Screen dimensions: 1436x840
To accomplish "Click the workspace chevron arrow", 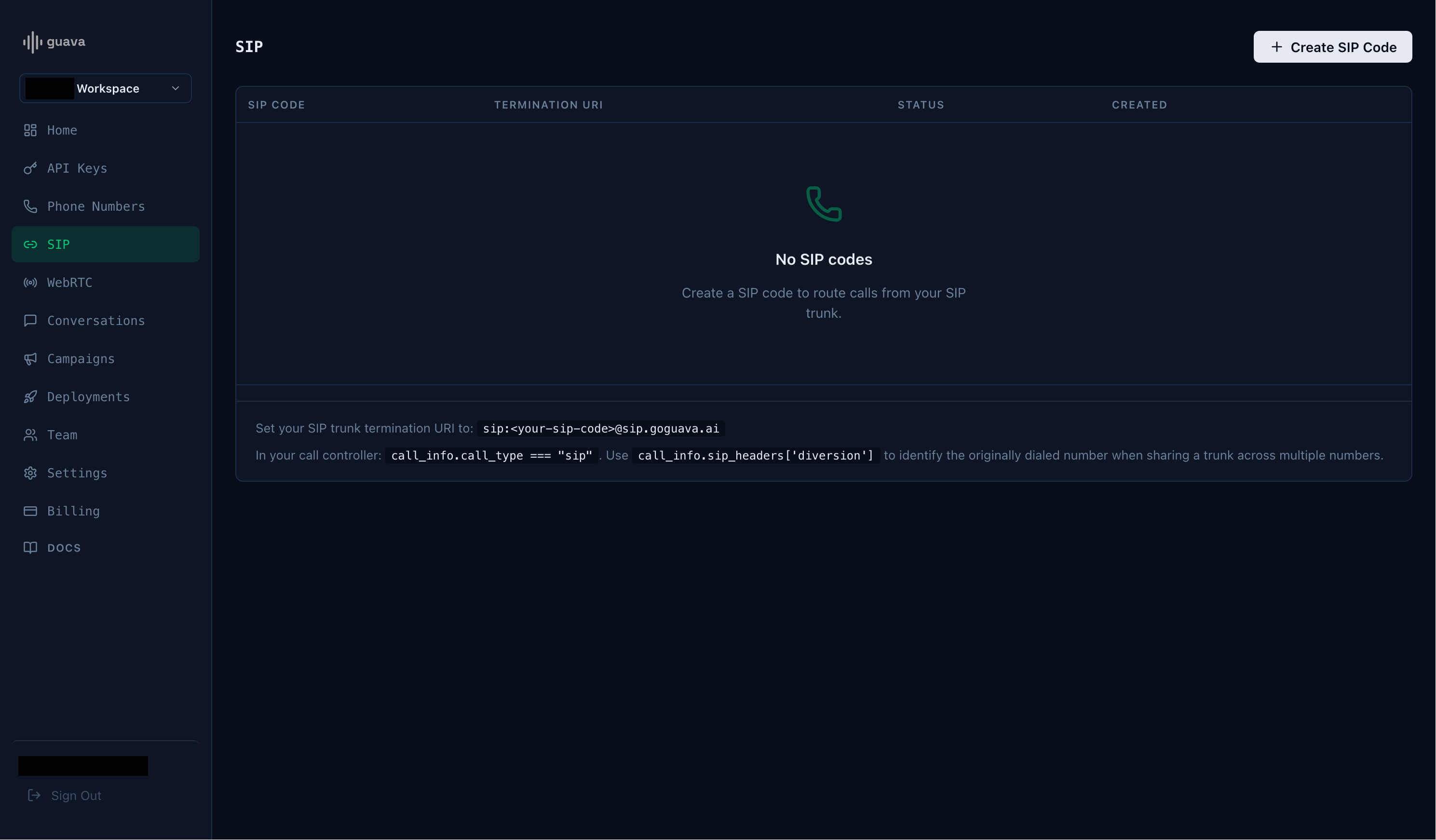I will 176,88.
